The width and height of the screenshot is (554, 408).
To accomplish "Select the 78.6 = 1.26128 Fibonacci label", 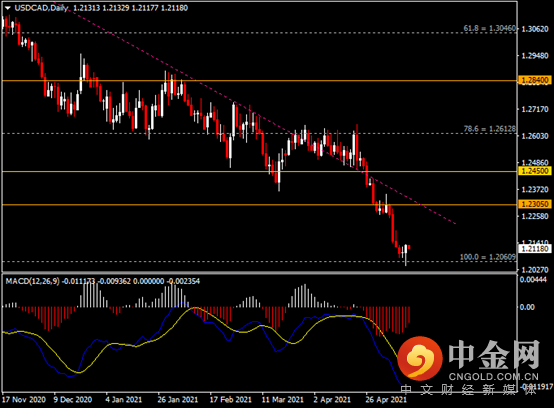I will tap(490, 129).
